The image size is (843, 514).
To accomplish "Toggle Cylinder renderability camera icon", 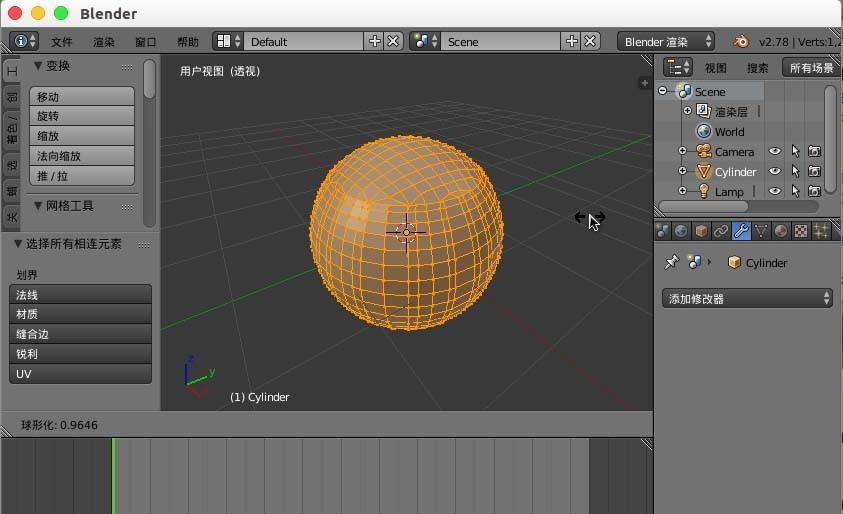I will [815, 172].
